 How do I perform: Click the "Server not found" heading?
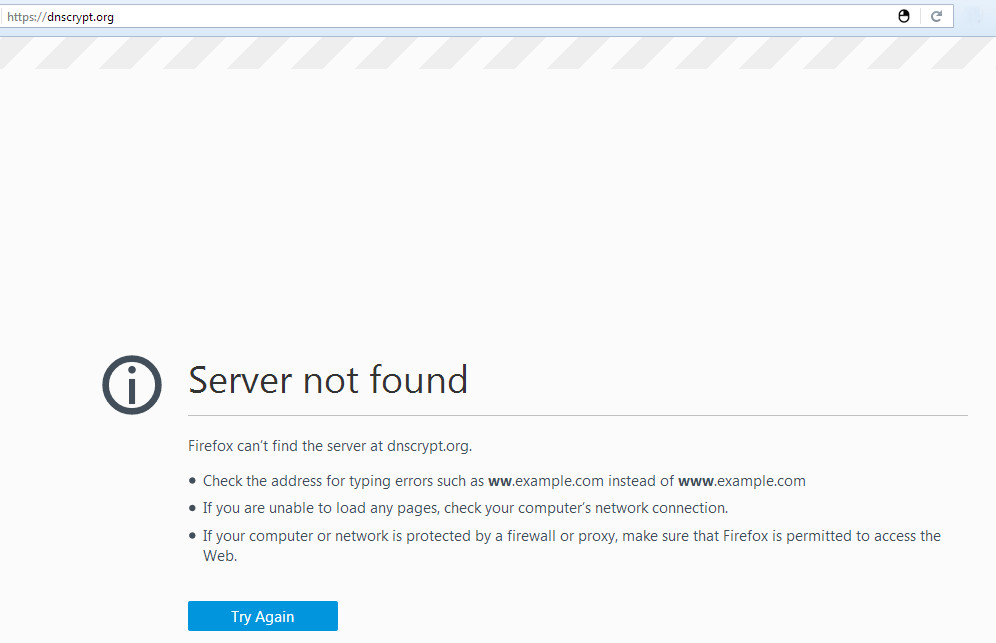[x=328, y=380]
